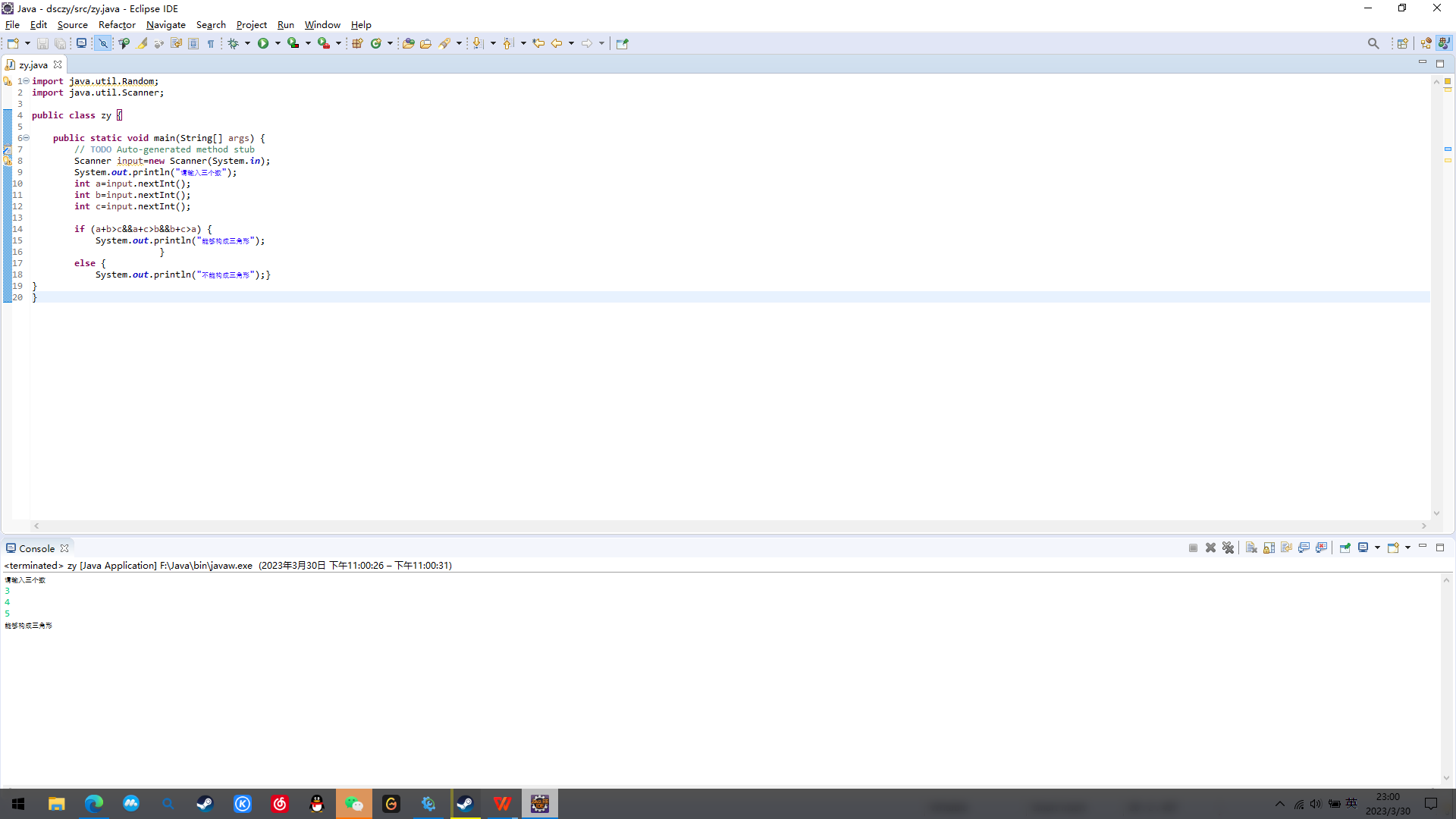Image resolution: width=1456 pixels, height=819 pixels.
Task: Open the Project menu
Action: (251, 24)
